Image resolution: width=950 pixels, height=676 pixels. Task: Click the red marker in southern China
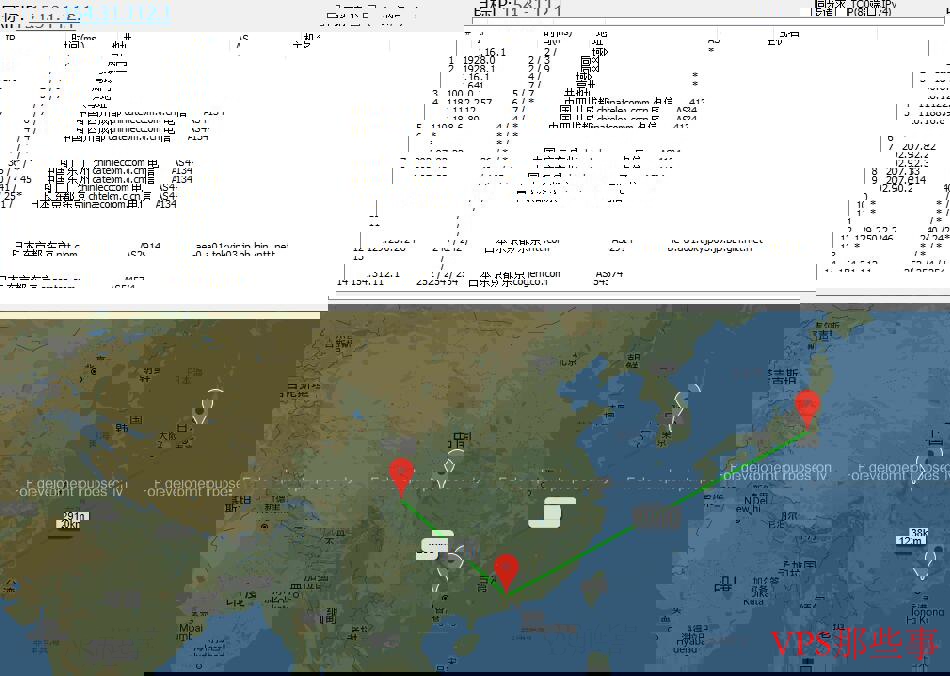coord(507,572)
